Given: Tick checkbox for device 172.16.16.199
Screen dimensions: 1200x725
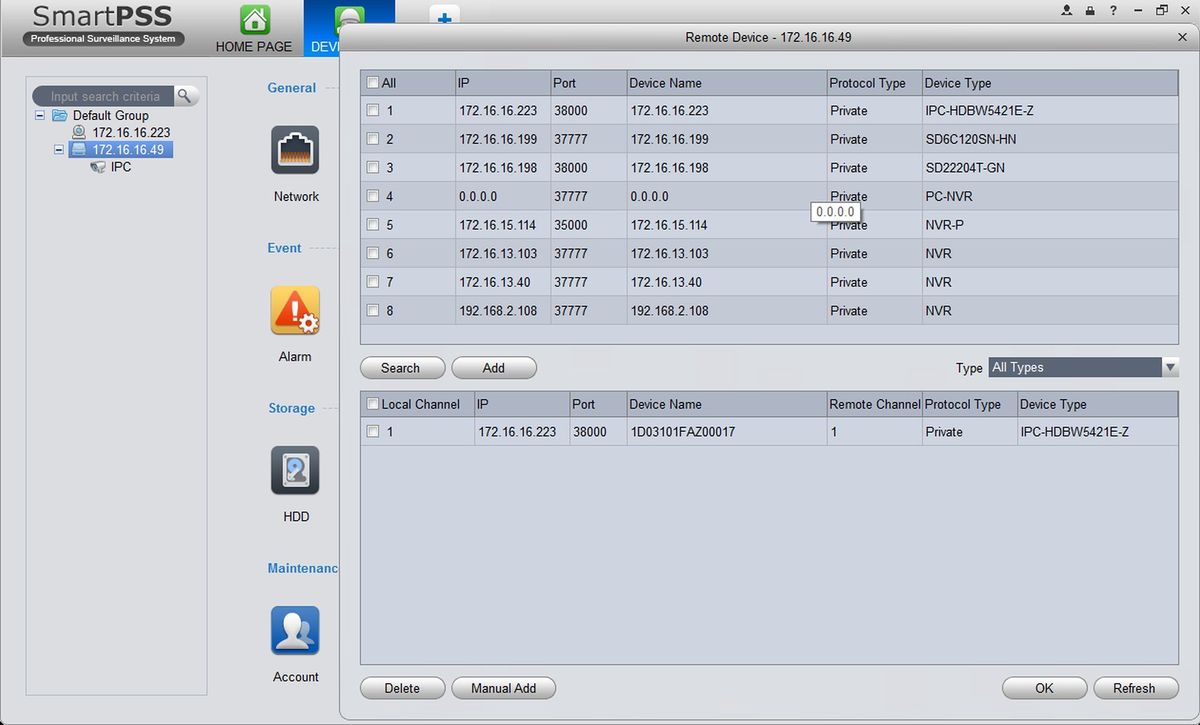Looking at the screenshot, I should pos(373,139).
